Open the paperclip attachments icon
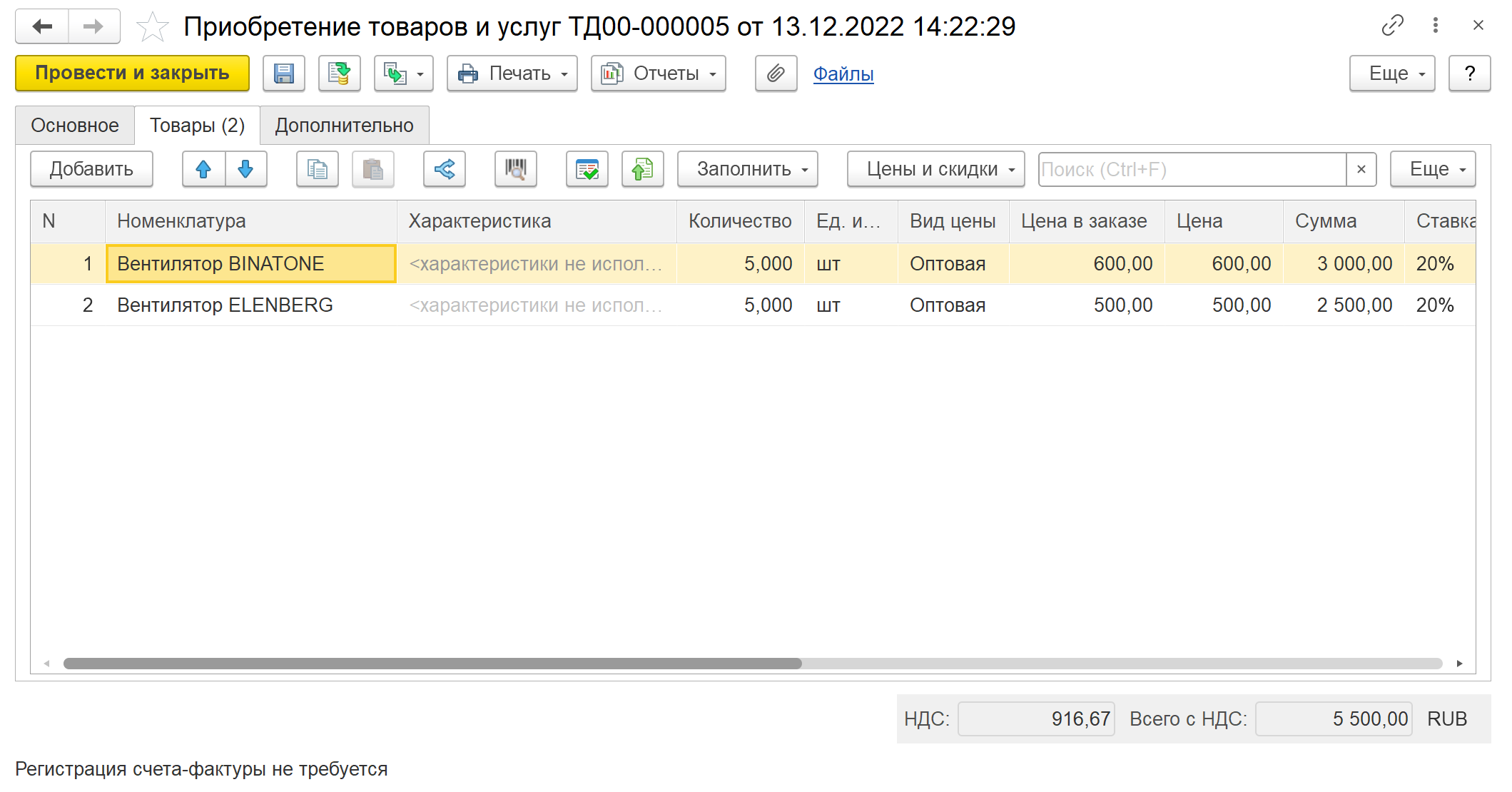The width and height of the screenshot is (1512, 792). [776, 73]
